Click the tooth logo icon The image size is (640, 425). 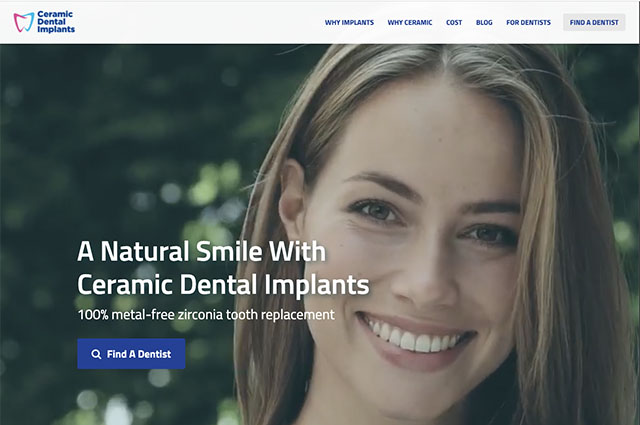[x=24, y=22]
